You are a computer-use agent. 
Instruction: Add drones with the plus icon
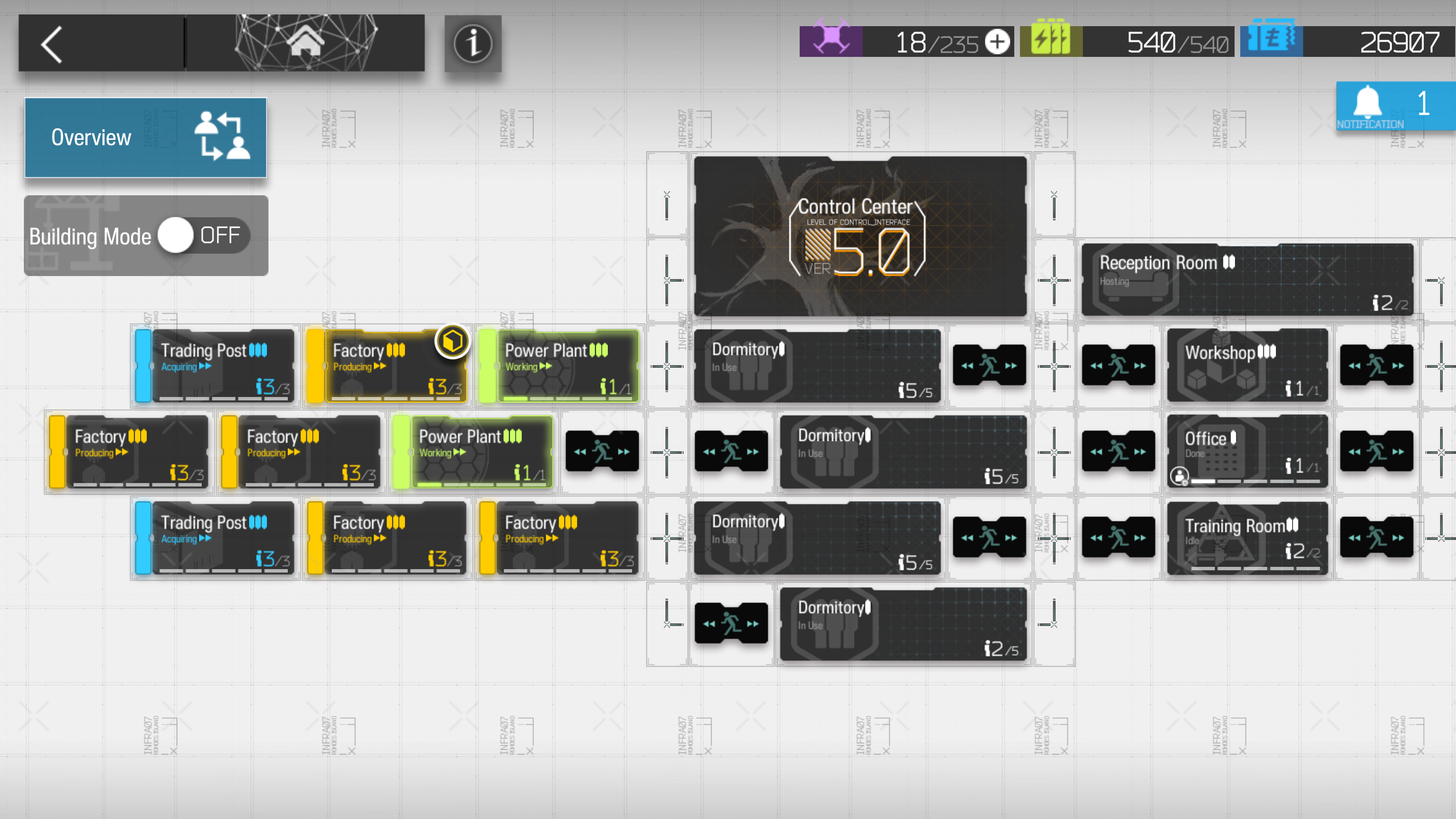click(x=997, y=42)
